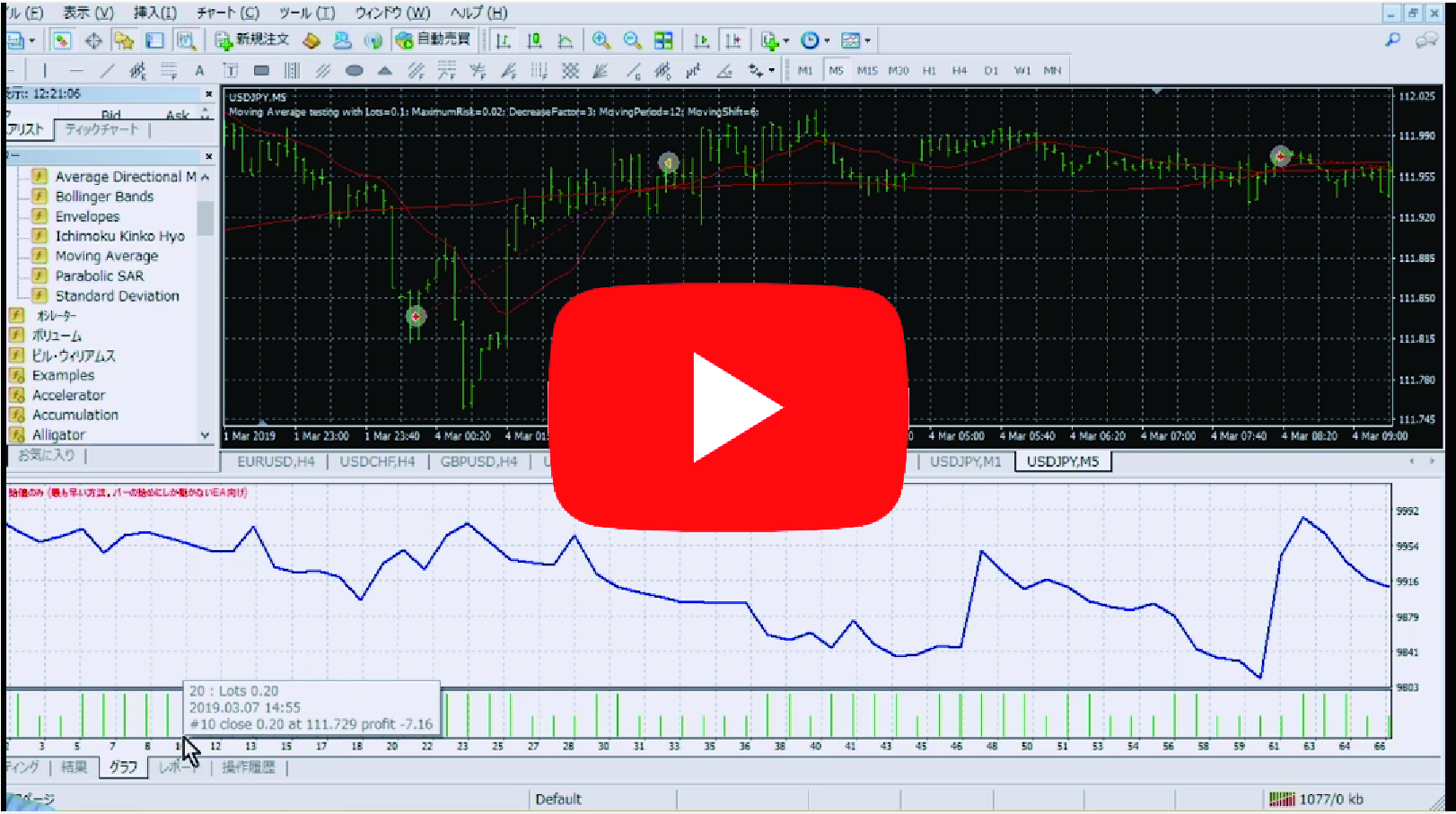Open the ヘルプ (H) menu
Screen dimensions: 1456x814
click(478, 13)
